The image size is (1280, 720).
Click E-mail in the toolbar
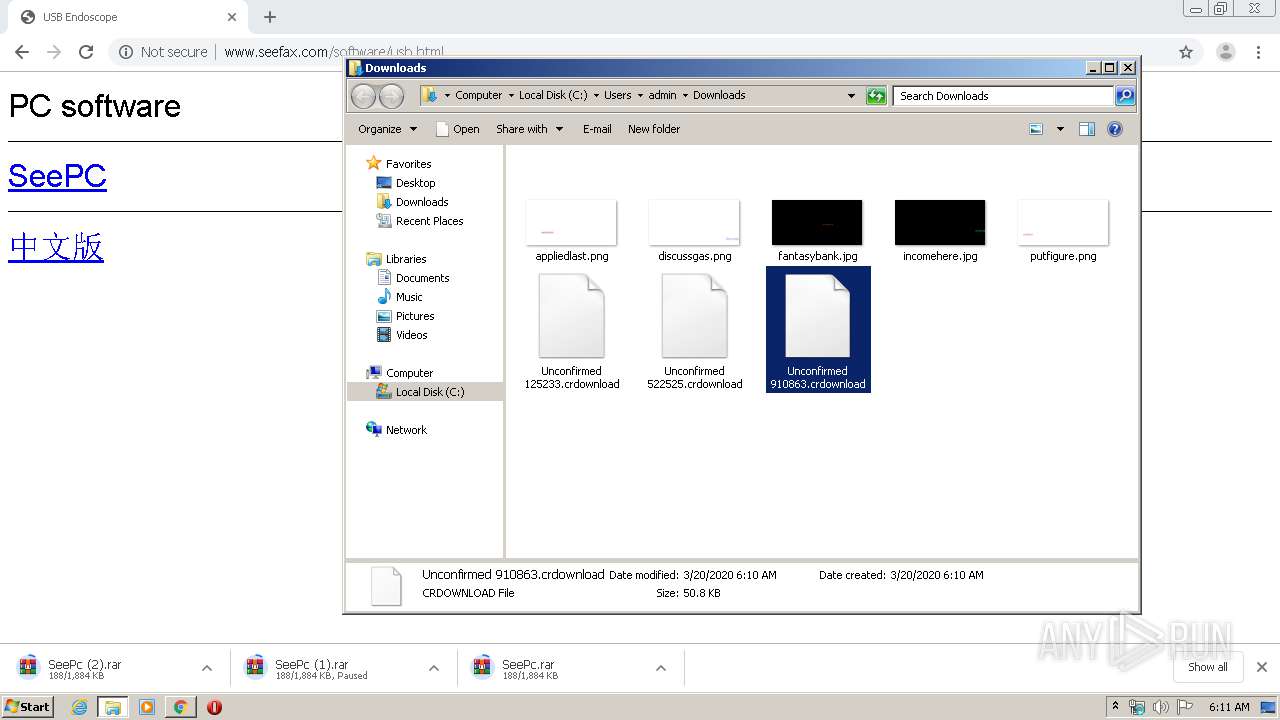coord(597,129)
